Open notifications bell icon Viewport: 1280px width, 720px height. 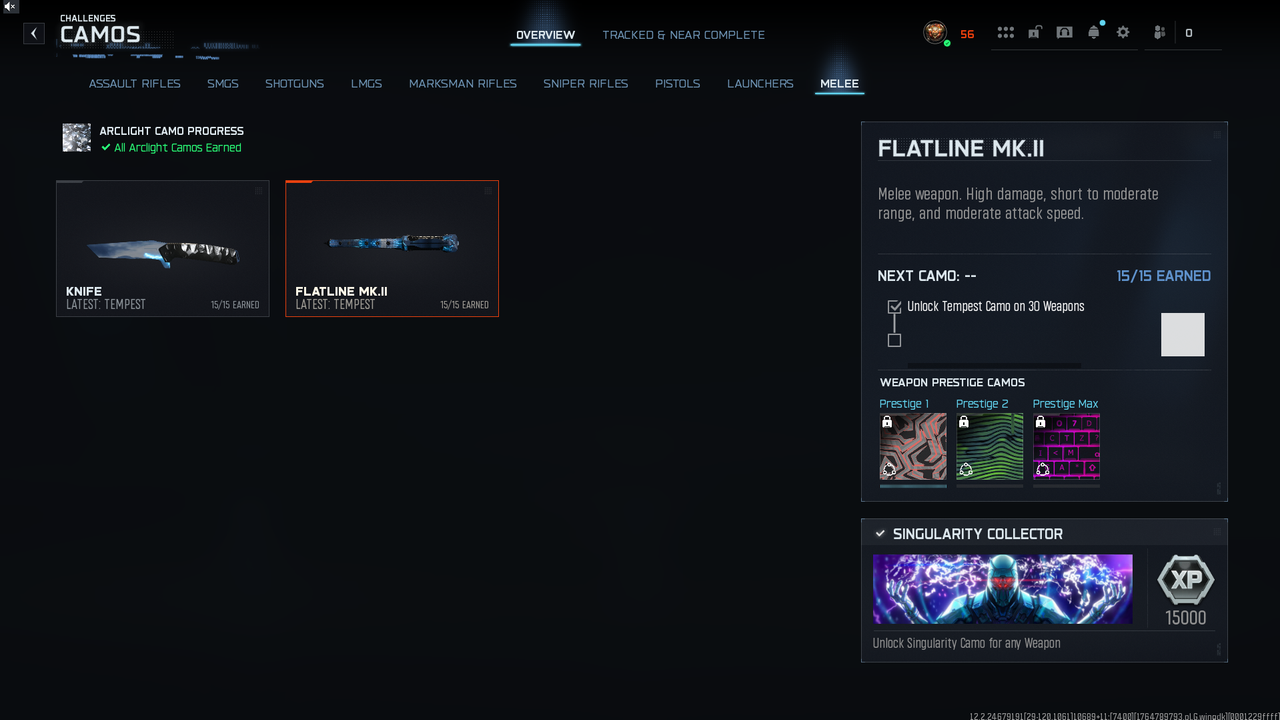(1094, 33)
